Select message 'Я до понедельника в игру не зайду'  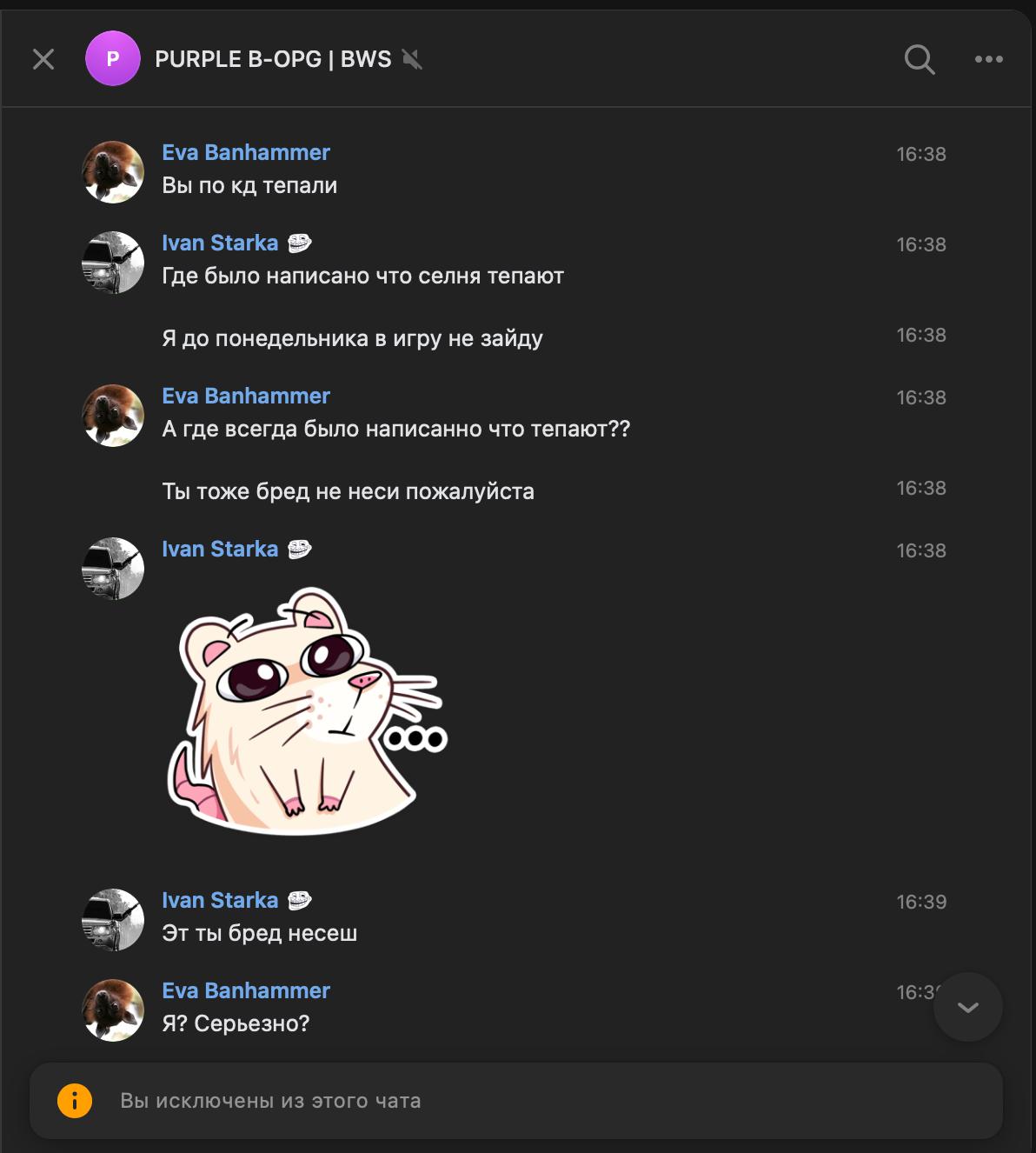(352, 338)
